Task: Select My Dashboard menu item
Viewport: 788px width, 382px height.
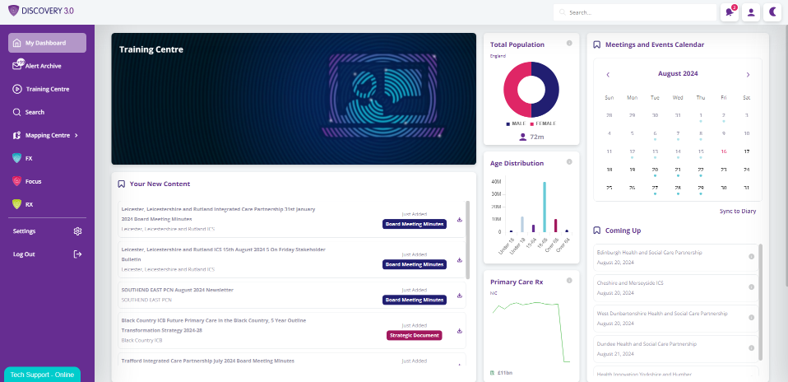Action: [47, 43]
